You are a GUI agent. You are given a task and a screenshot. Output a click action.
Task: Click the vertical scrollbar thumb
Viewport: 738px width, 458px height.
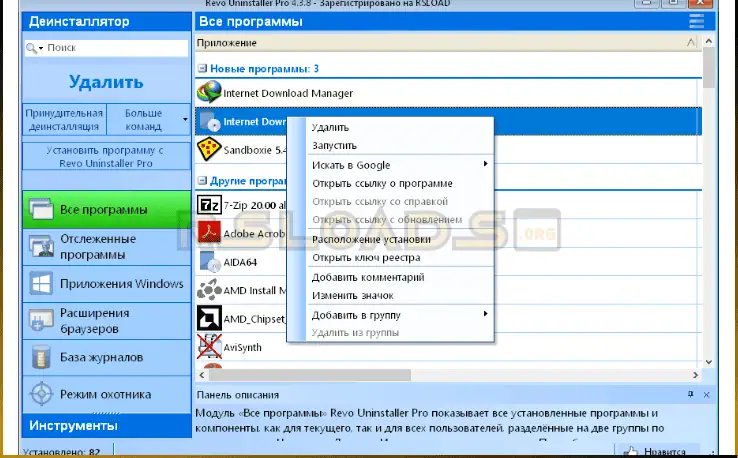coord(709,67)
